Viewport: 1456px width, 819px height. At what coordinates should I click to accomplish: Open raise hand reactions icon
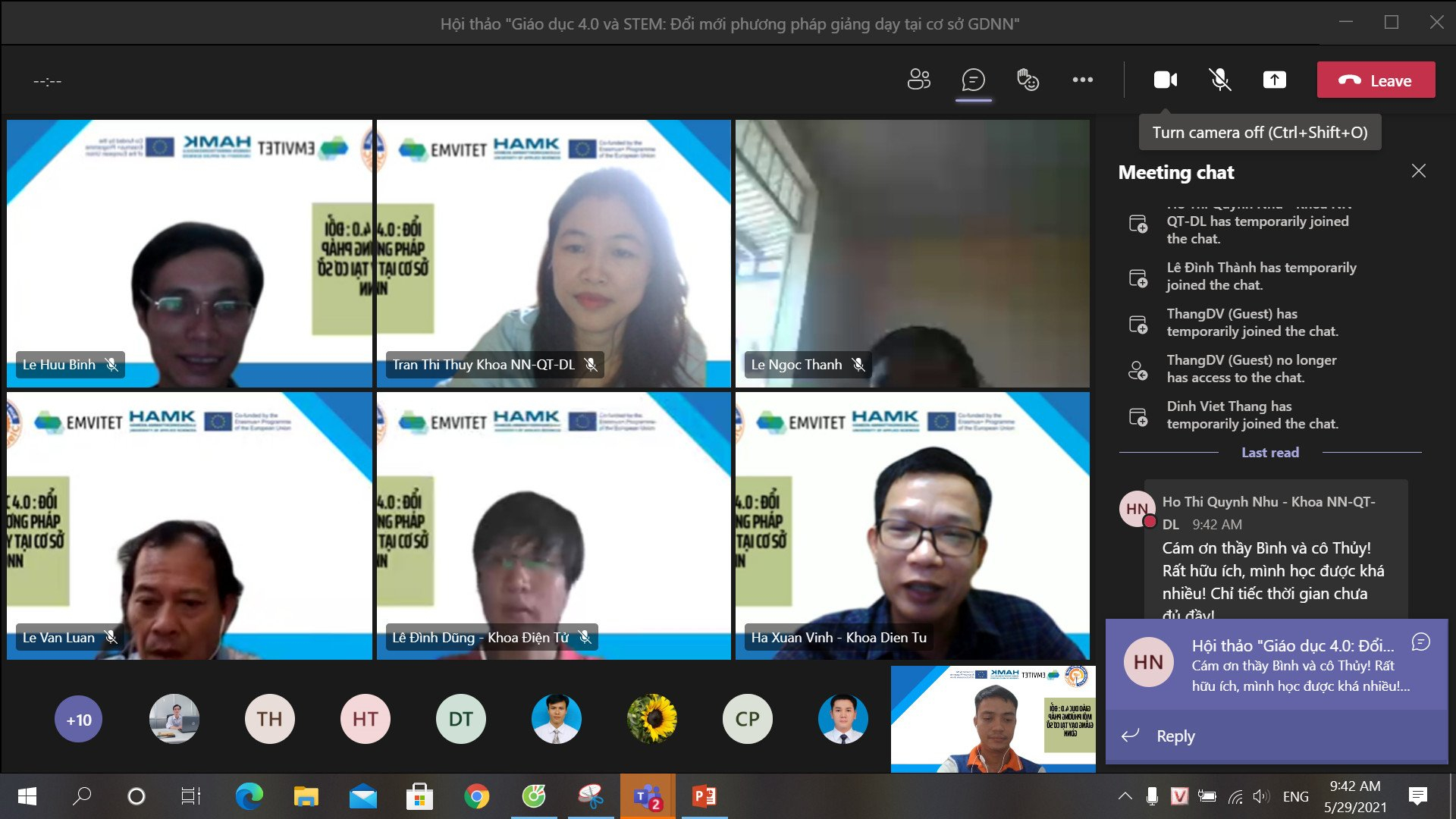click(x=1028, y=80)
